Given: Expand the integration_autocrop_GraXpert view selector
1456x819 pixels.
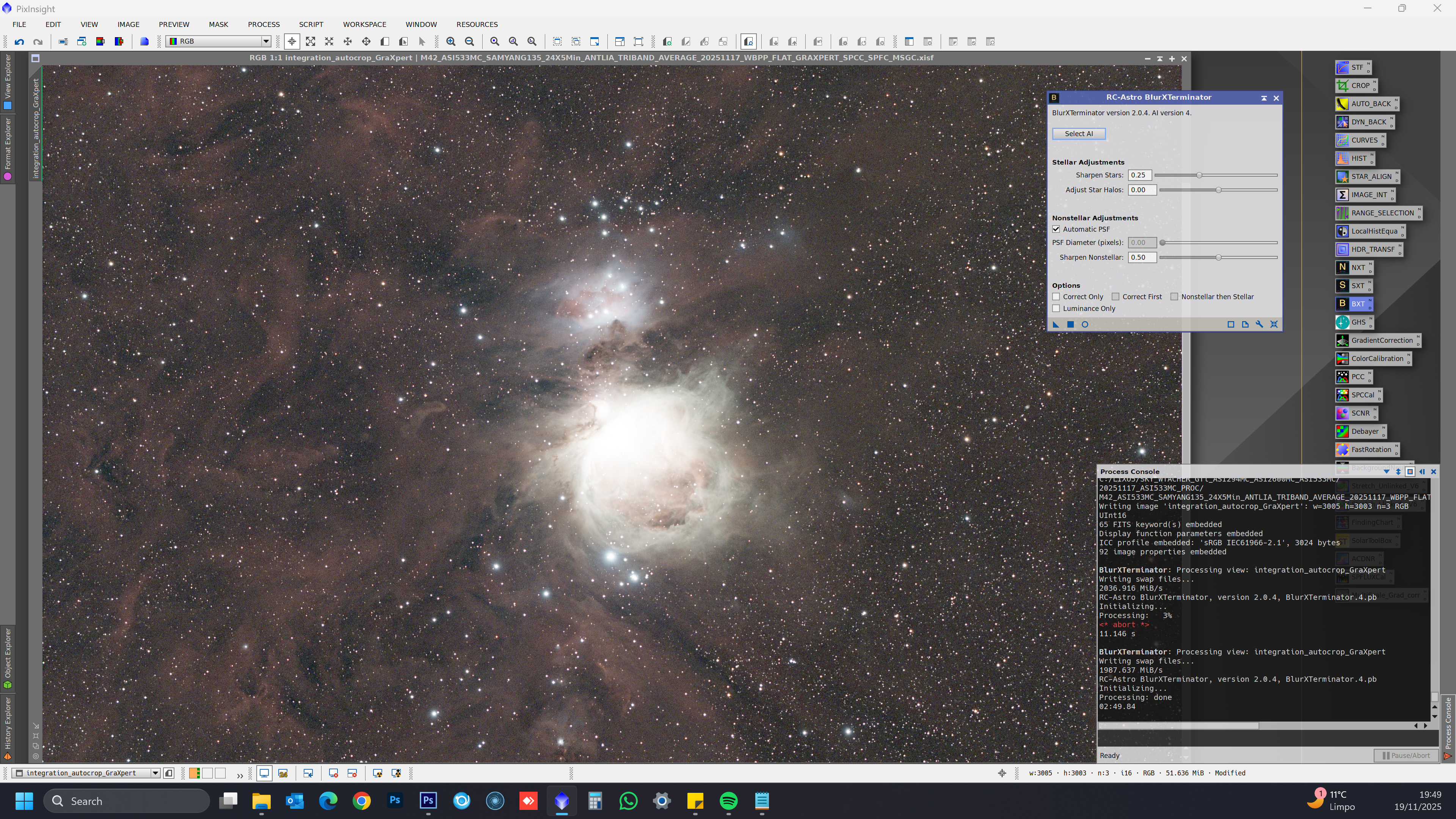Looking at the screenshot, I should tap(155, 773).
